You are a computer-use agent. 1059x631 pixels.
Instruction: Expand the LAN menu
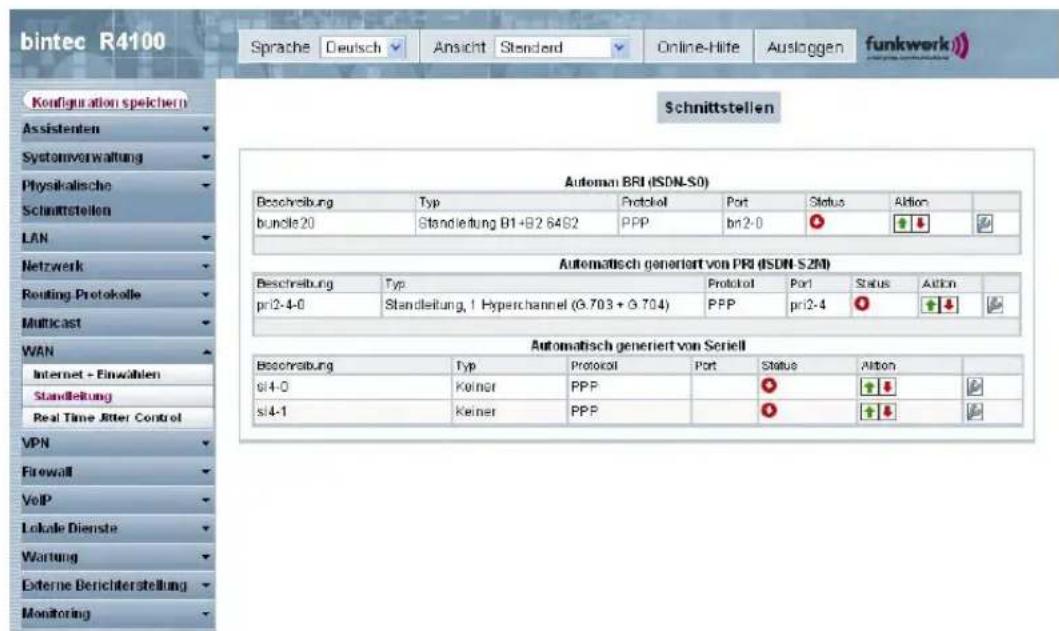117,238
